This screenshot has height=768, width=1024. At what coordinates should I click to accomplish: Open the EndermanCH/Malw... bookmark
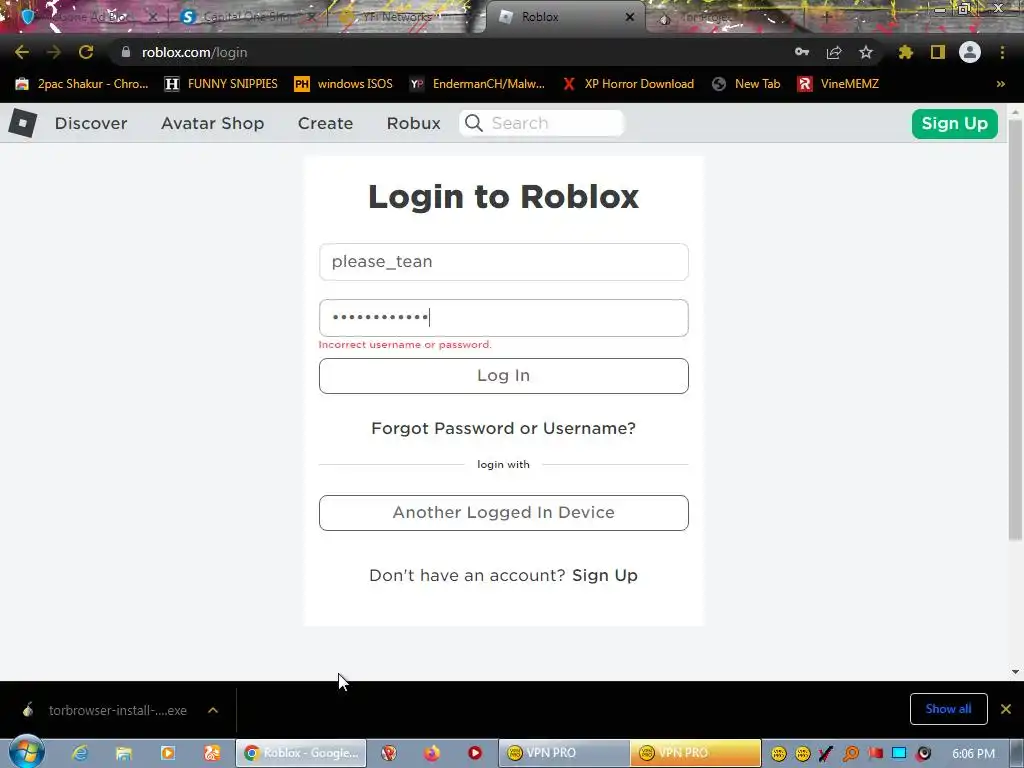(477, 84)
